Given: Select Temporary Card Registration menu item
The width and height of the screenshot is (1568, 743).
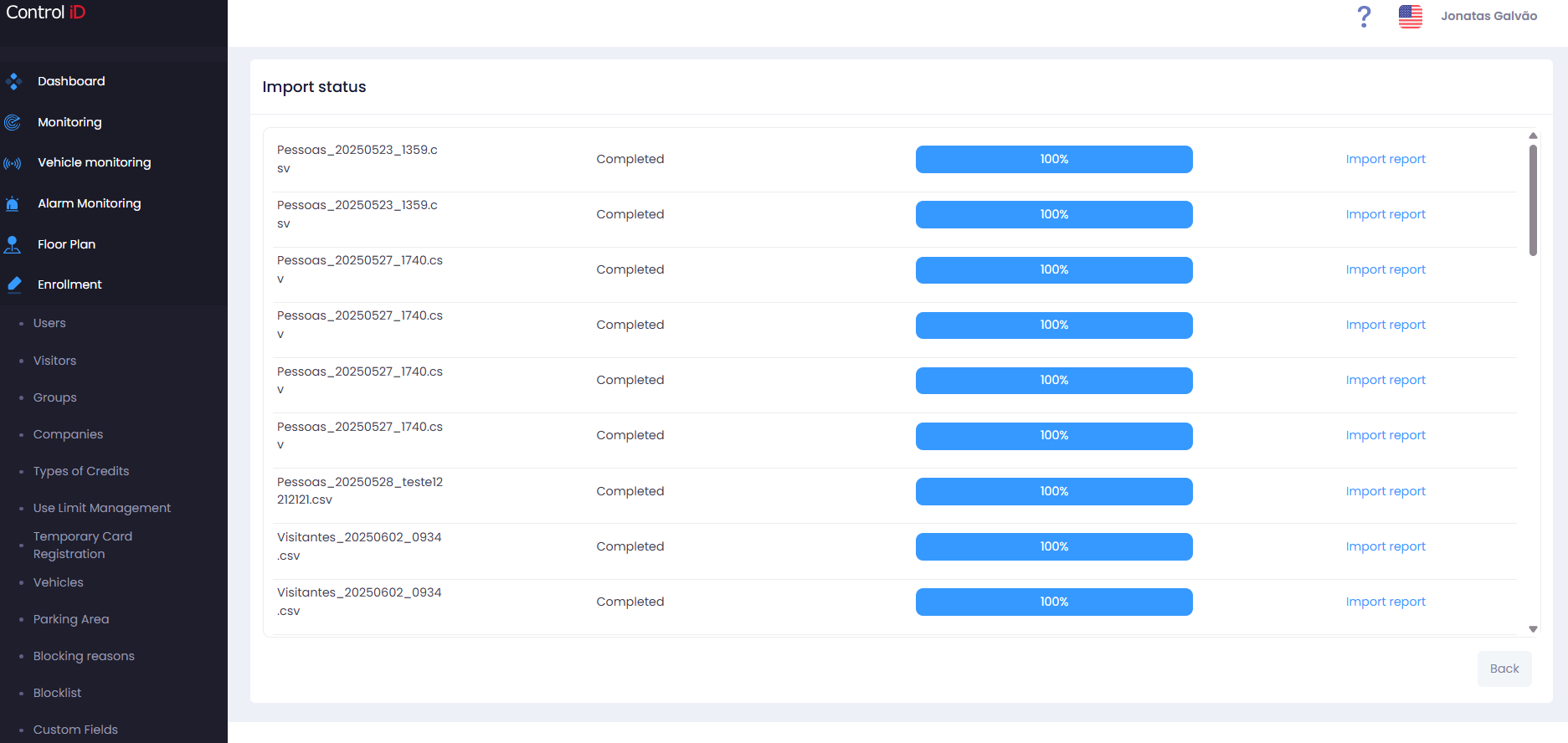Looking at the screenshot, I should [83, 545].
